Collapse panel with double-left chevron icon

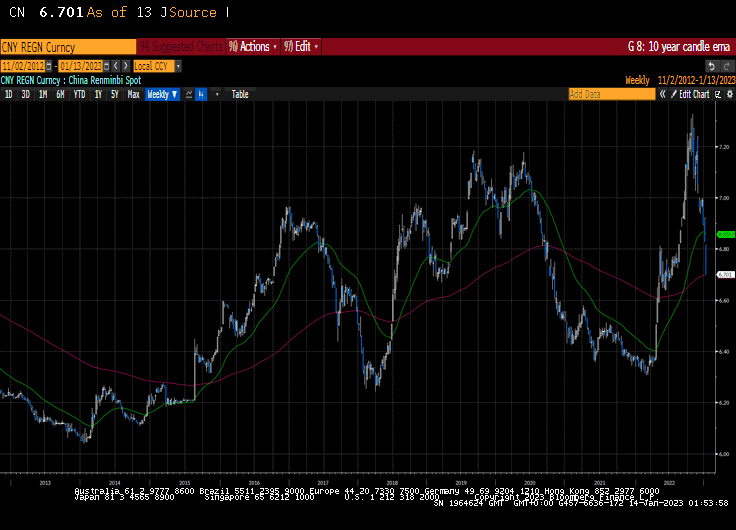[662, 94]
